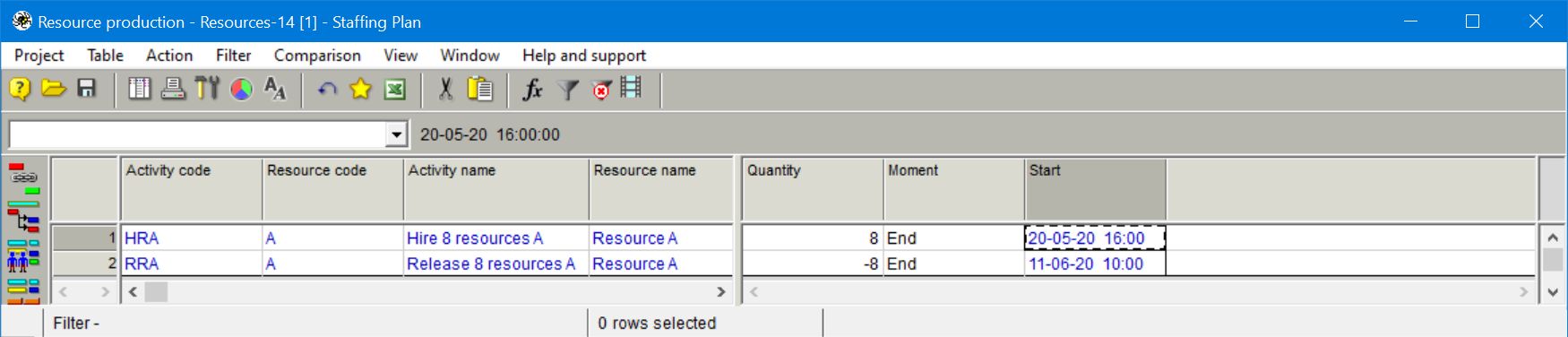Image resolution: width=1568 pixels, height=337 pixels.
Task: Paste using the clipboard icon
Action: [x=480, y=89]
